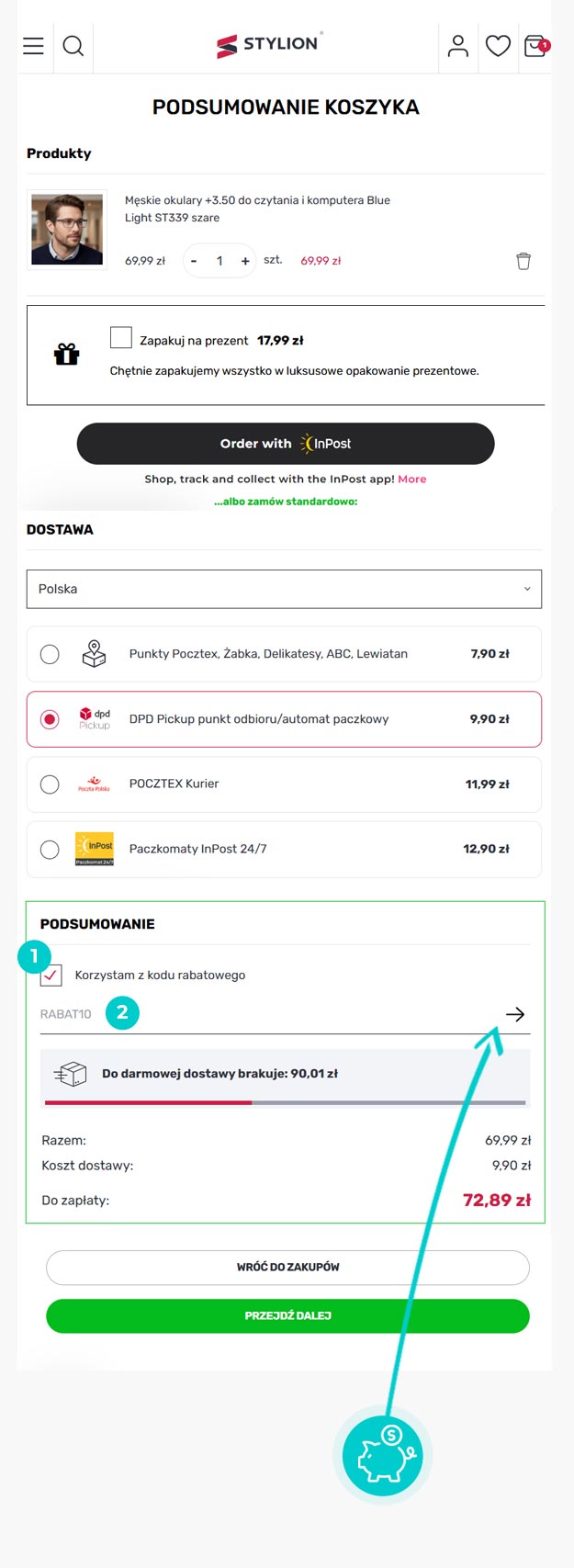The height and width of the screenshot is (1568, 574).
Task: Open the user account icon
Action: click(457, 46)
